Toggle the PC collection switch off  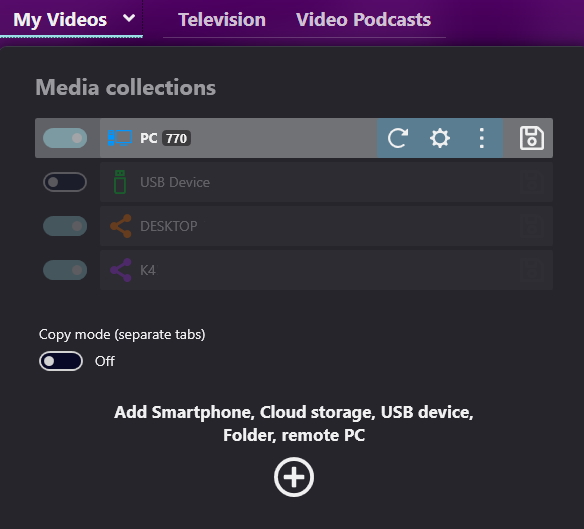65,138
